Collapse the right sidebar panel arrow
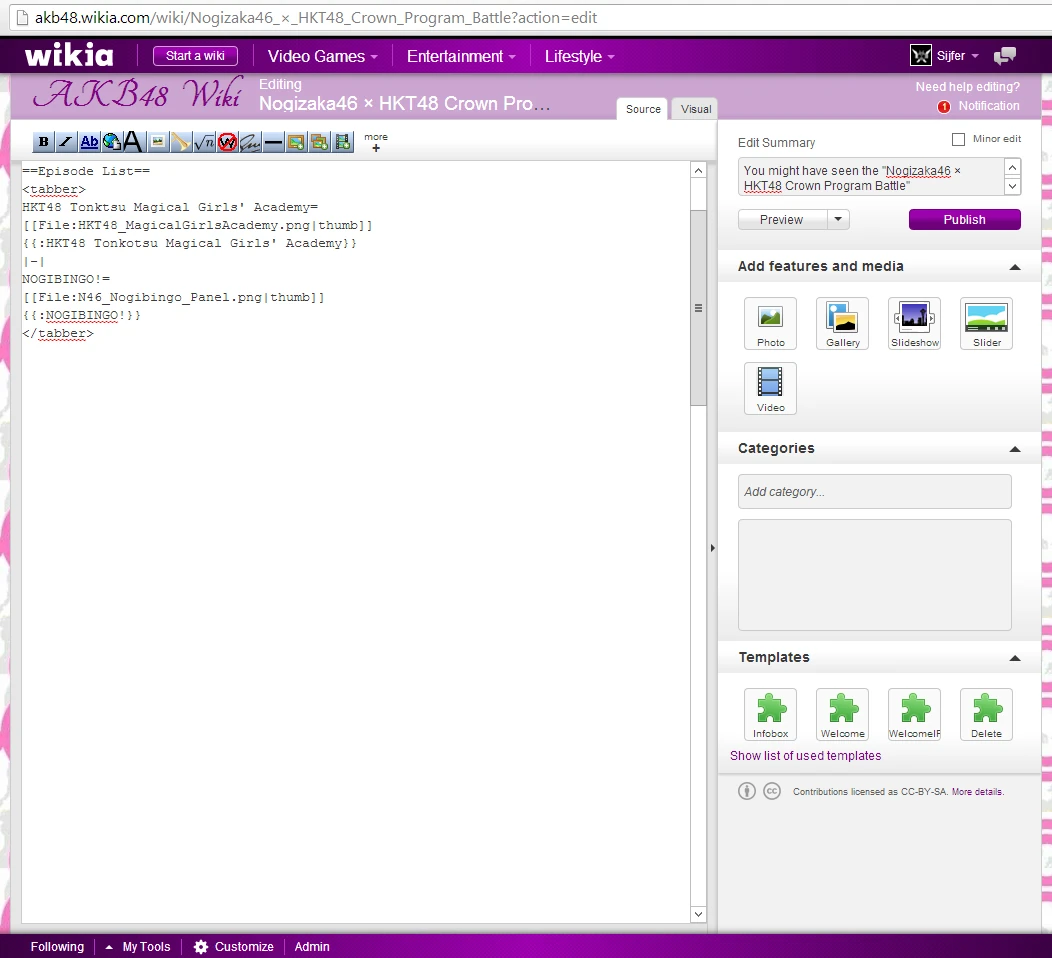The image size is (1052, 958). tap(712, 548)
